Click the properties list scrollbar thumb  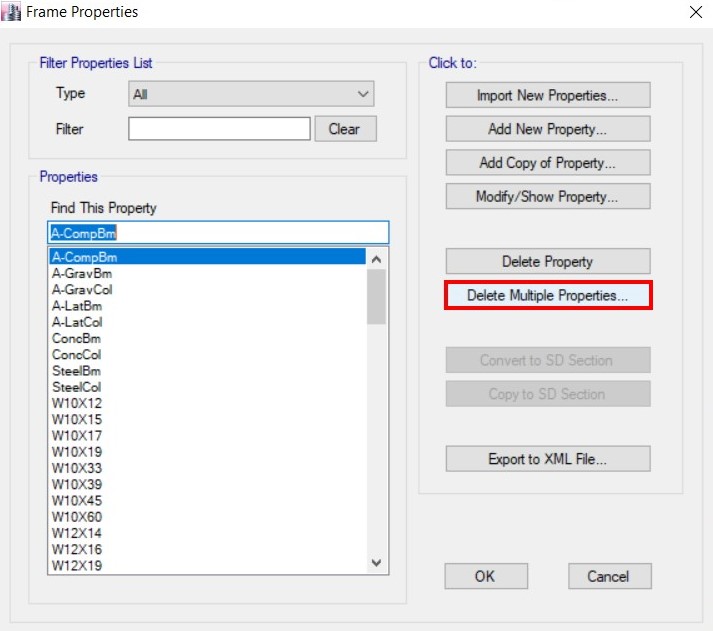(377, 297)
